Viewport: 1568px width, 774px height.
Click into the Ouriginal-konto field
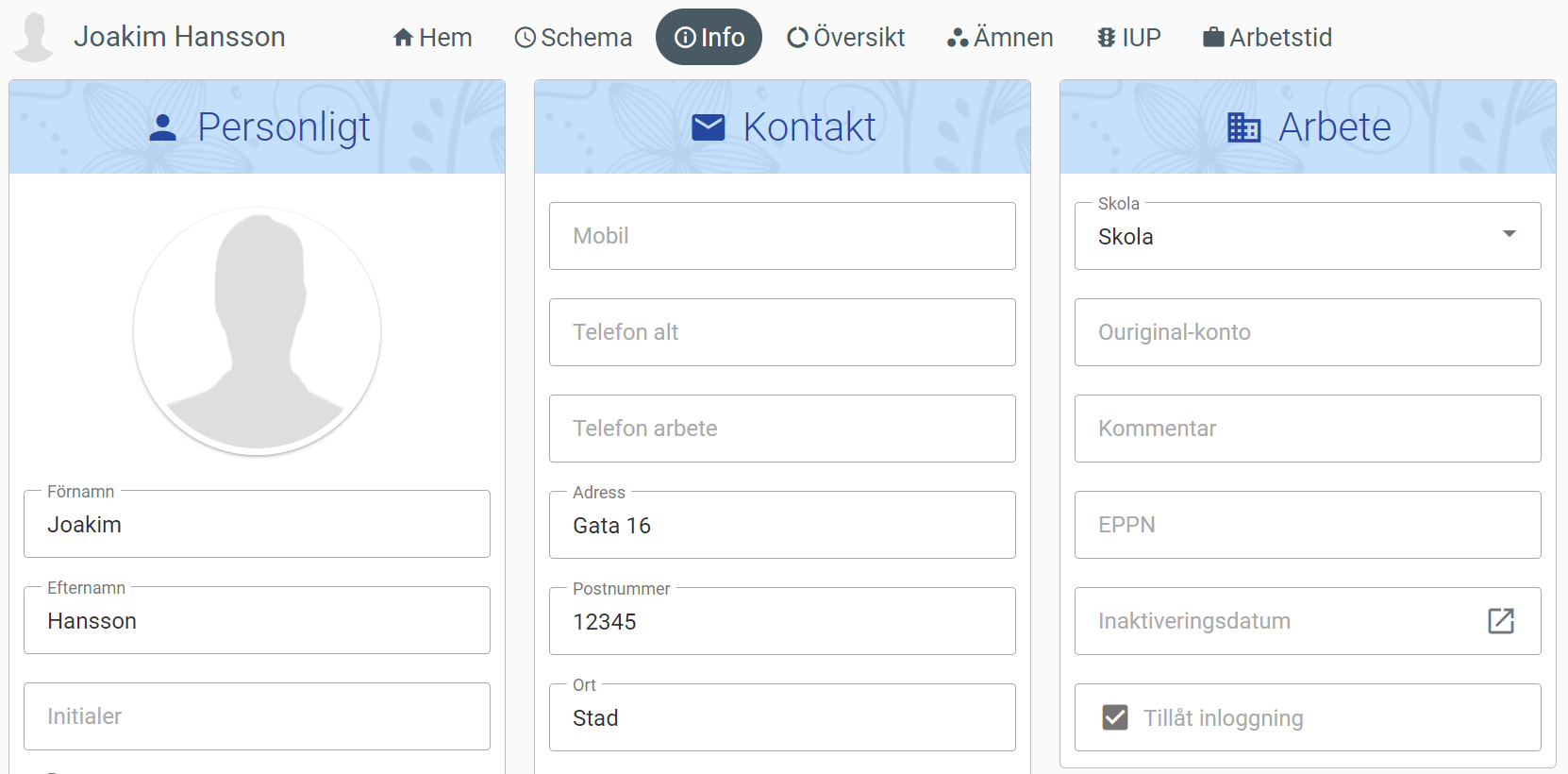(x=1308, y=332)
